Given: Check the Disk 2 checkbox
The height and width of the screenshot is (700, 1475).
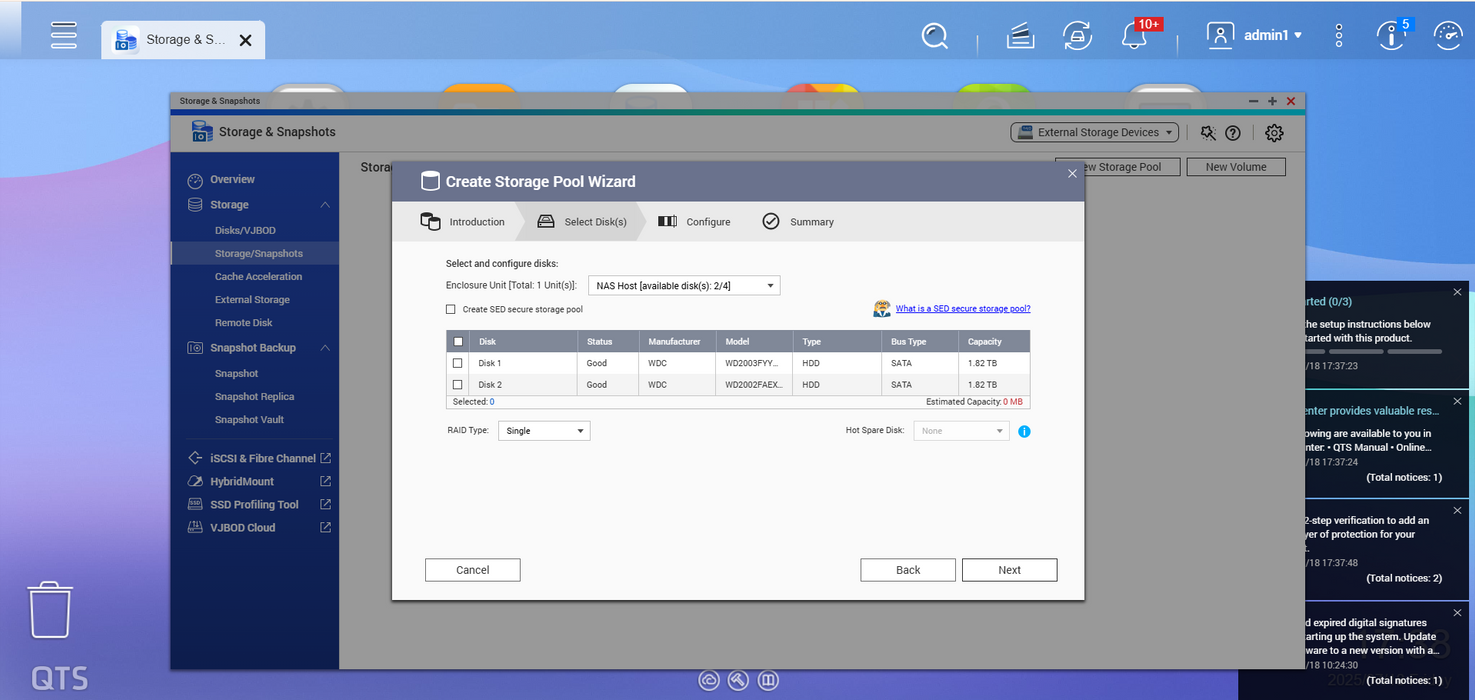Looking at the screenshot, I should tap(458, 385).
